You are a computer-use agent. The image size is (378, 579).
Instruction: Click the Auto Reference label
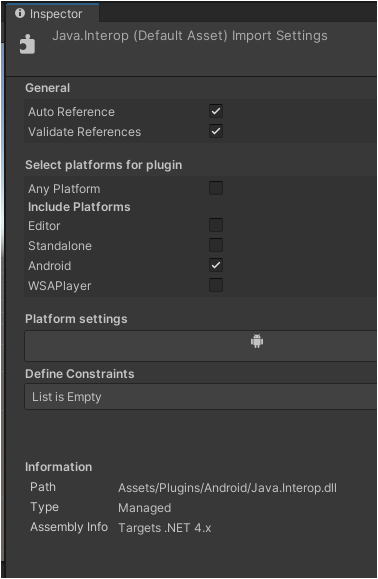(71, 112)
